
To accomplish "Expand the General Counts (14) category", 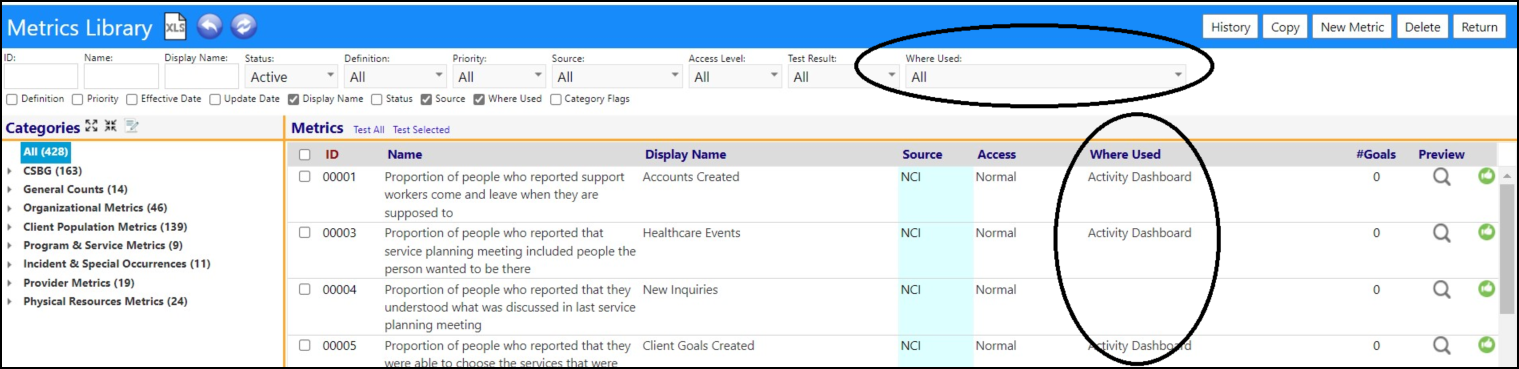I will [x=10, y=190].
